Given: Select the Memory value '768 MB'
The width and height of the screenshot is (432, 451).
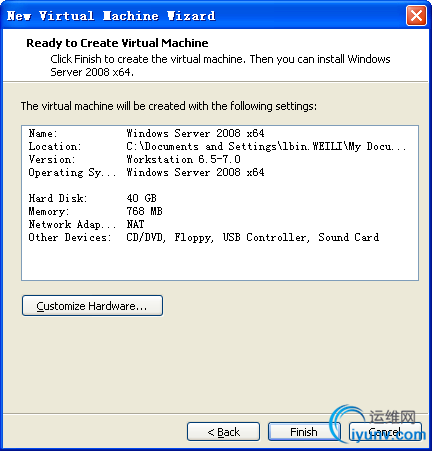Looking at the screenshot, I should tap(144, 211).
